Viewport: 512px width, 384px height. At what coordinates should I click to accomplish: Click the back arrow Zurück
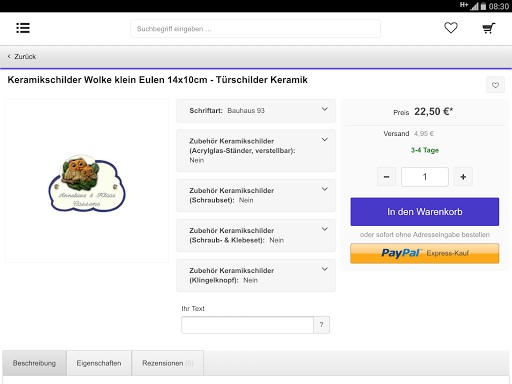(22, 57)
